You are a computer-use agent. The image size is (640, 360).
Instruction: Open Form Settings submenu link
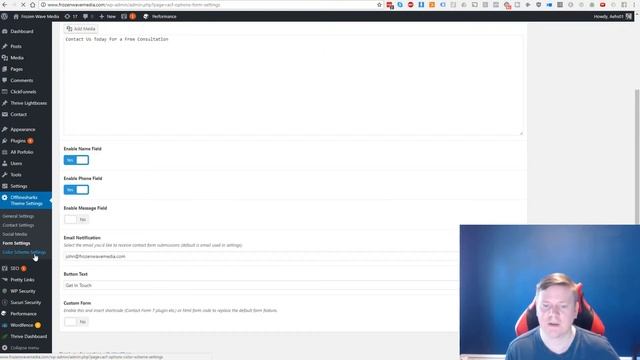16,243
